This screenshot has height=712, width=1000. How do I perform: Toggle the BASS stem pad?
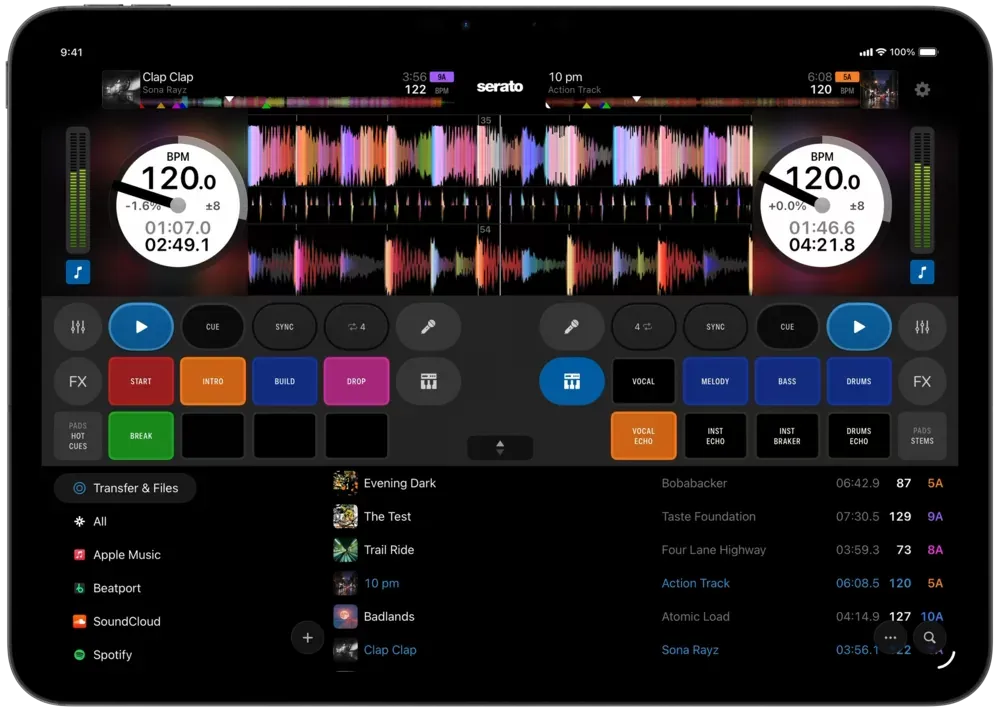787,382
